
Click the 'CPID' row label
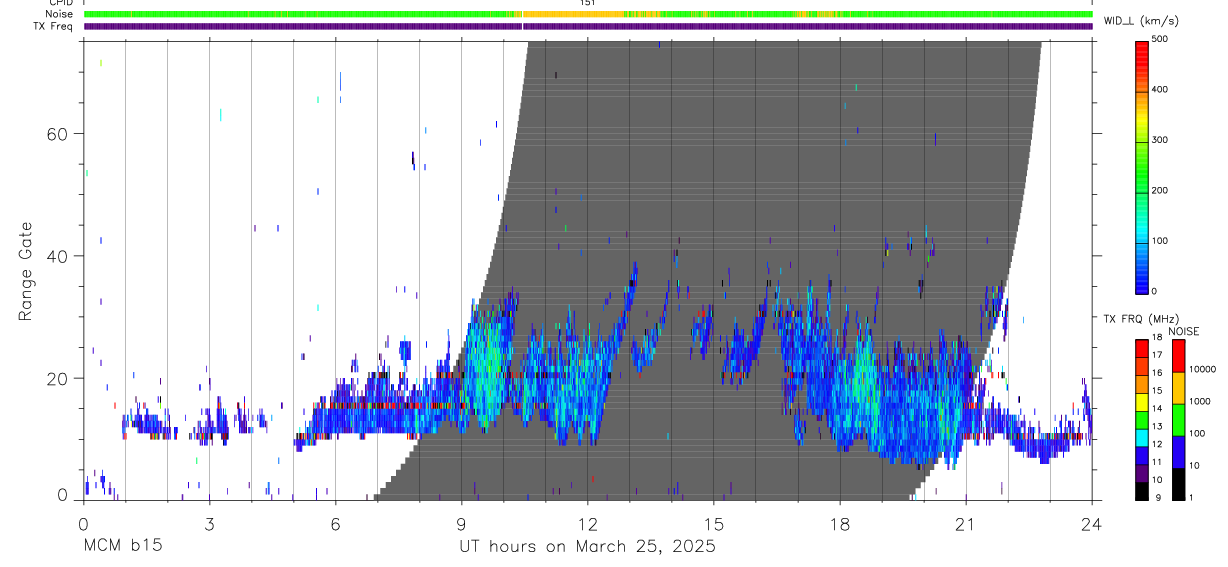[x=61, y=3]
